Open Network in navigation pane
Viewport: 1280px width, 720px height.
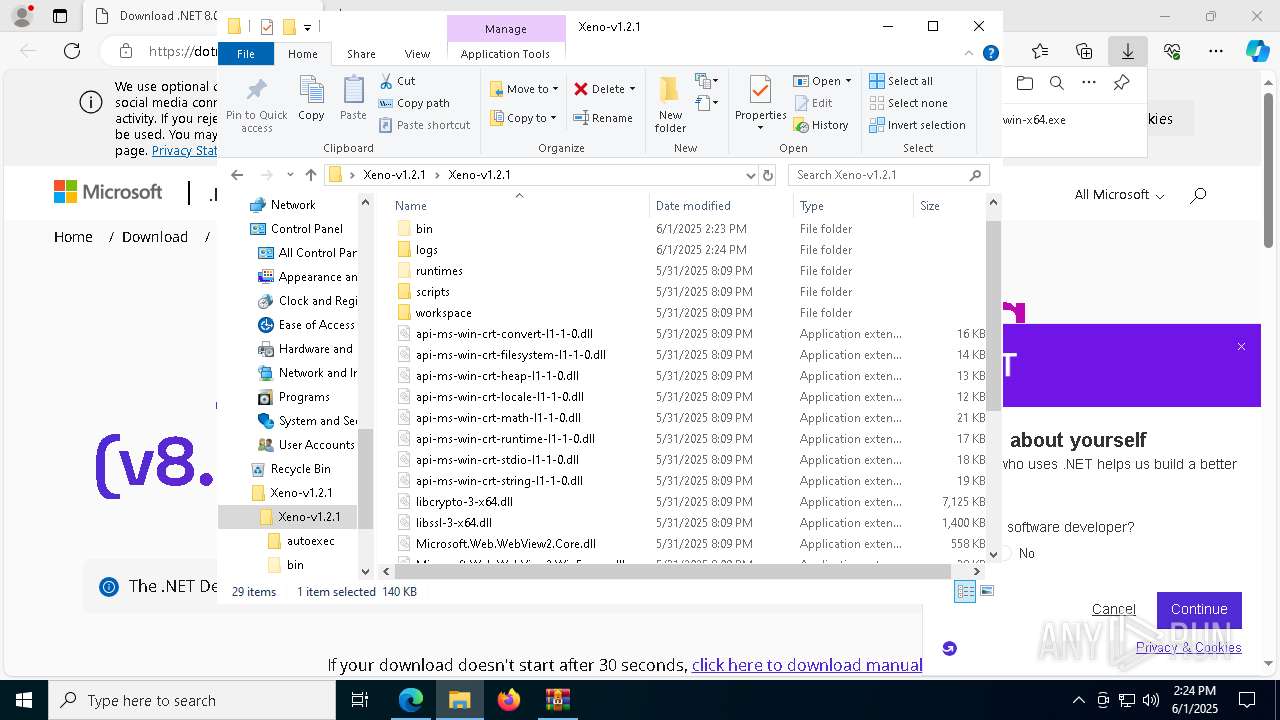click(292, 205)
